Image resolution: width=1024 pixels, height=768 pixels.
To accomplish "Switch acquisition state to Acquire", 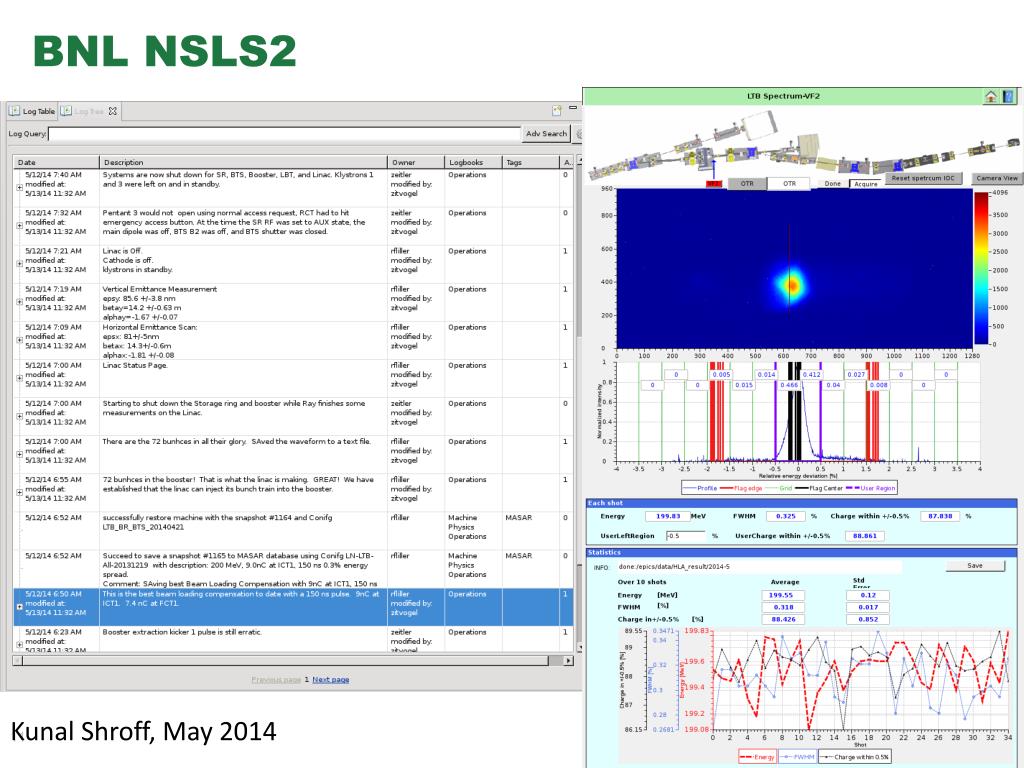I will point(866,184).
